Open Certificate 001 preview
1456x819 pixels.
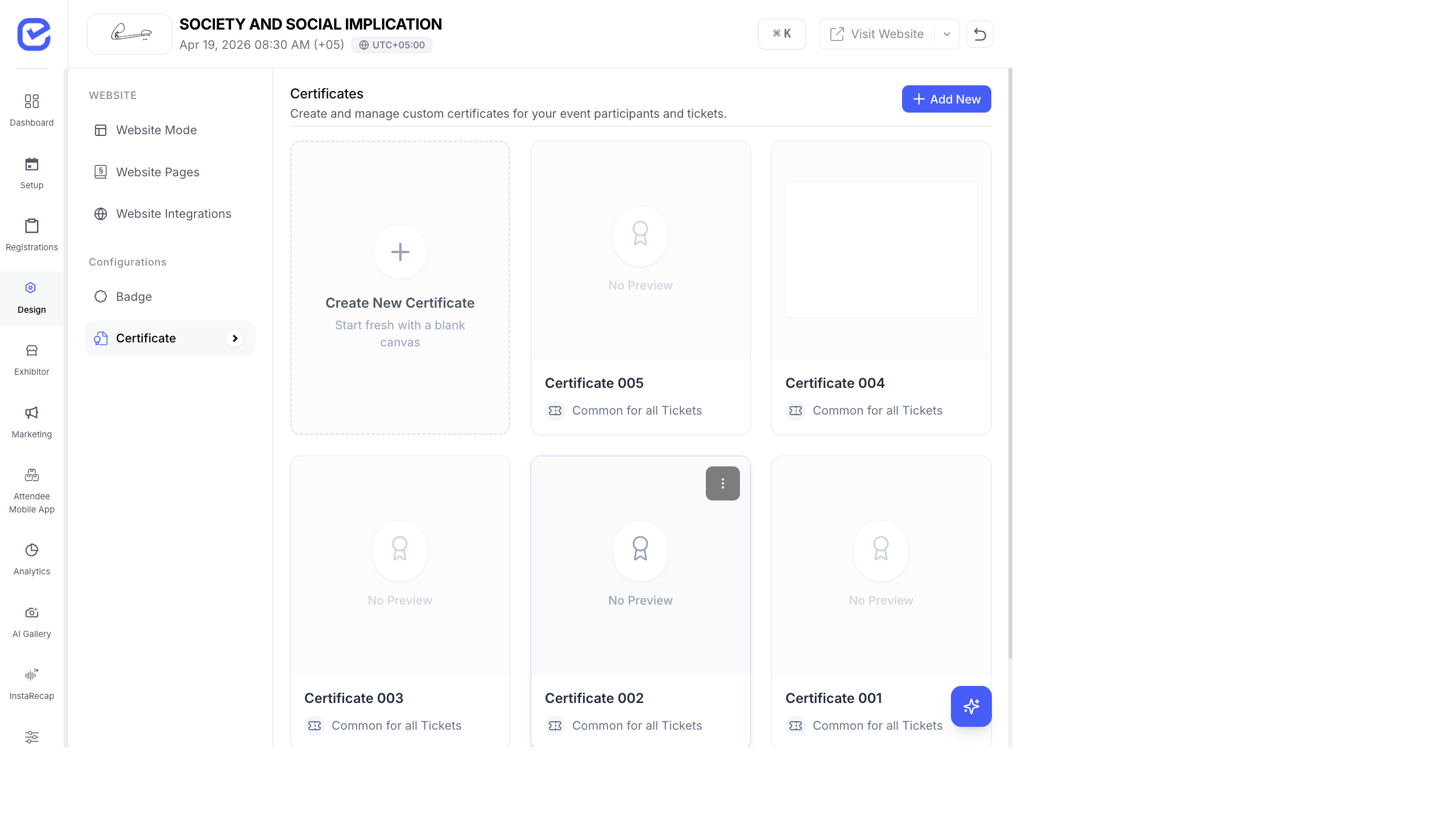pyautogui.click(x=881, y=565)
